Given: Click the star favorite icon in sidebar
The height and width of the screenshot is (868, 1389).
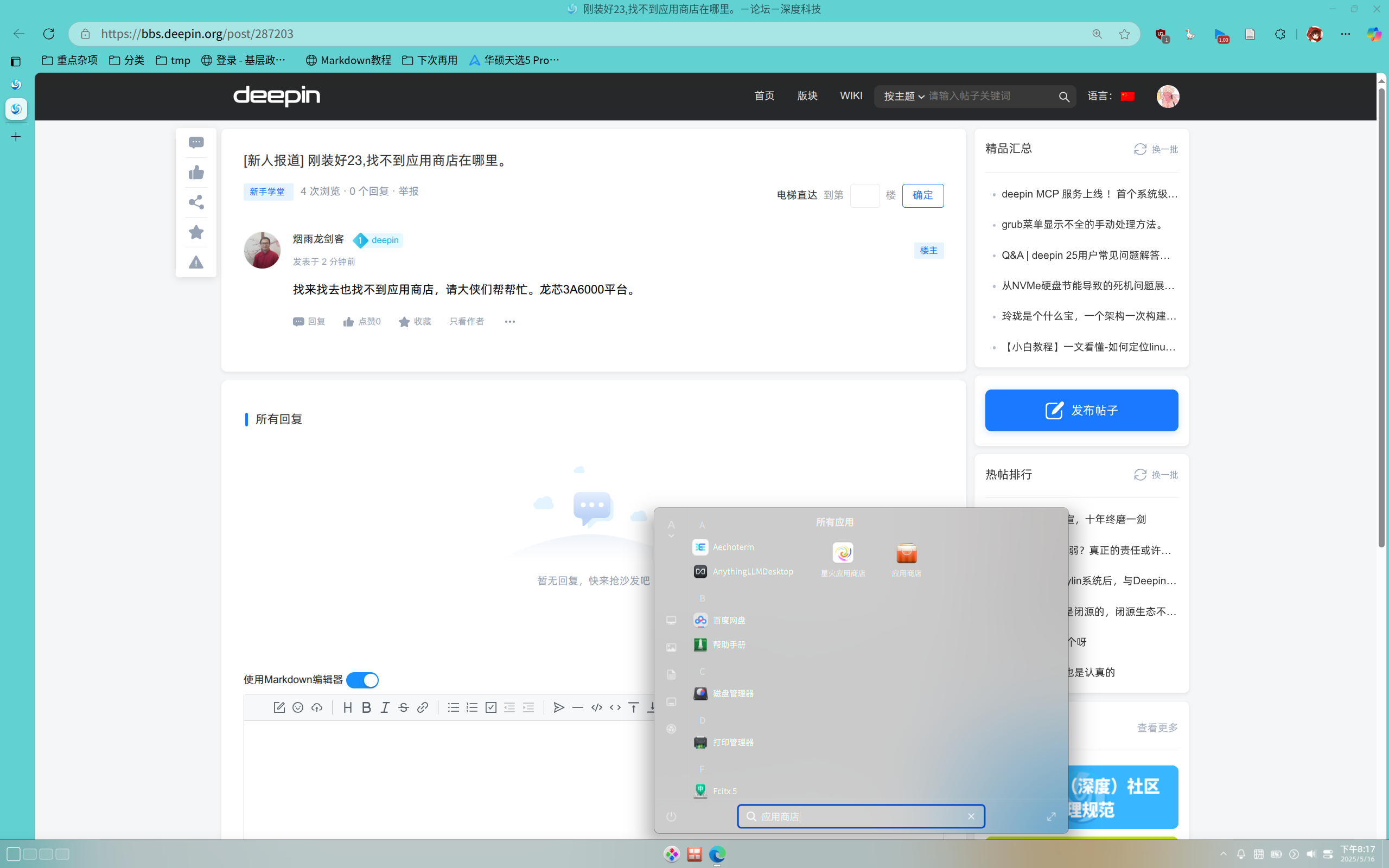Looking at the screenshot, I should tap(196, 232).
